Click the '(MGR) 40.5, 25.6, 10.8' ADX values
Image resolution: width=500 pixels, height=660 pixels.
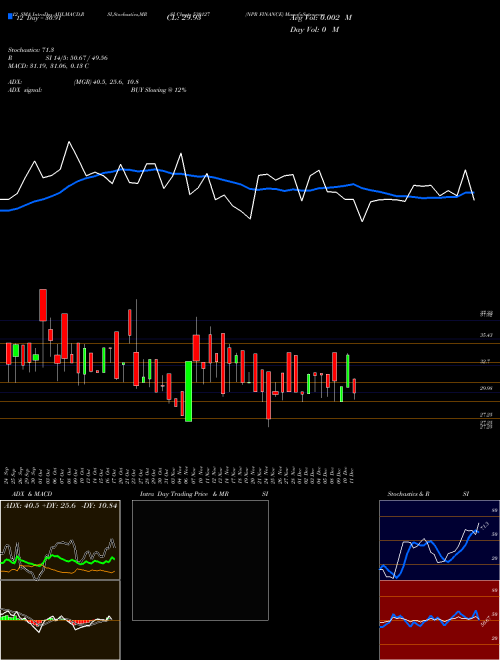(x=106, y=82)
